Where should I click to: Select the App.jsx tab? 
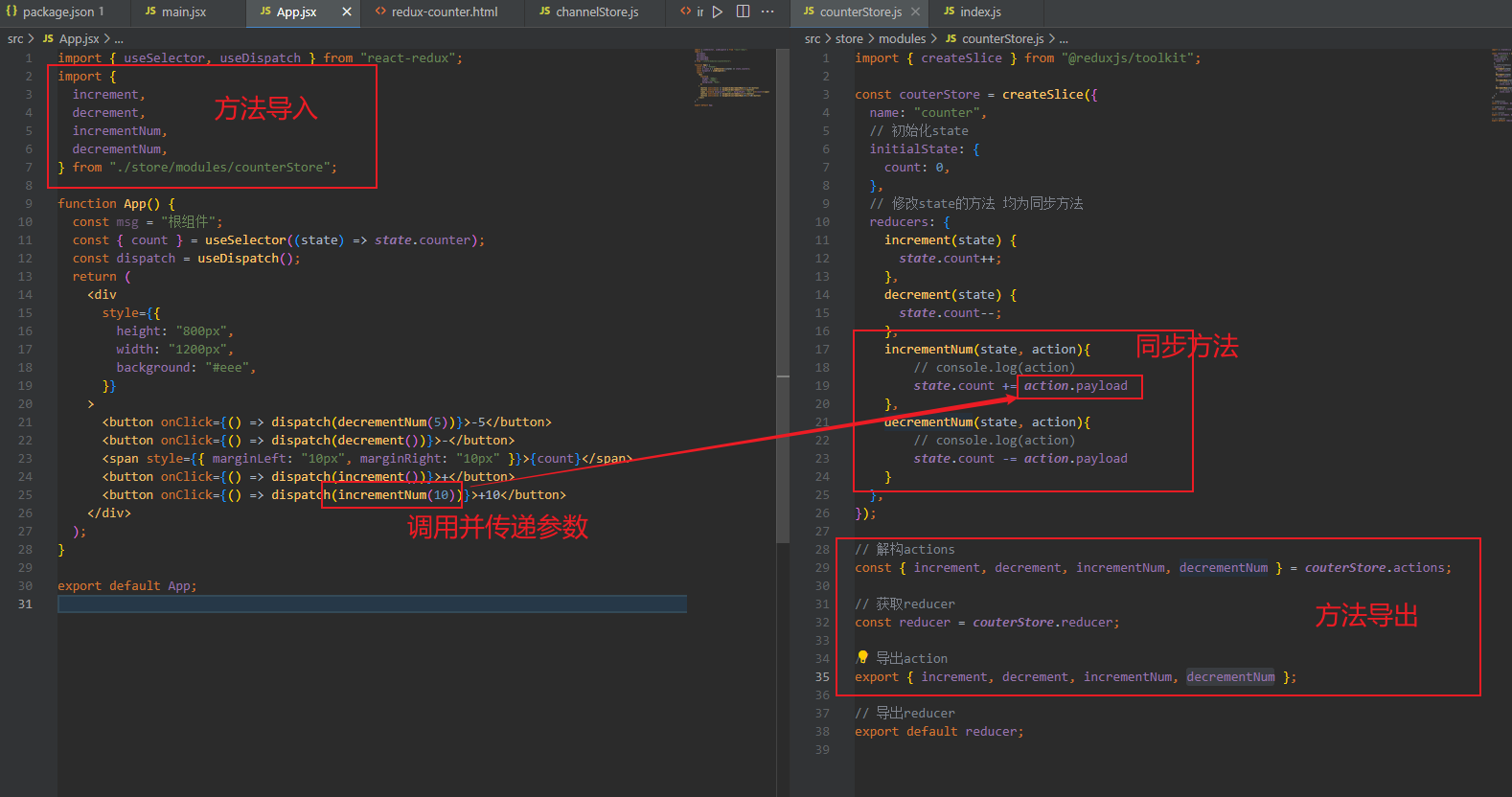point(297,11)
